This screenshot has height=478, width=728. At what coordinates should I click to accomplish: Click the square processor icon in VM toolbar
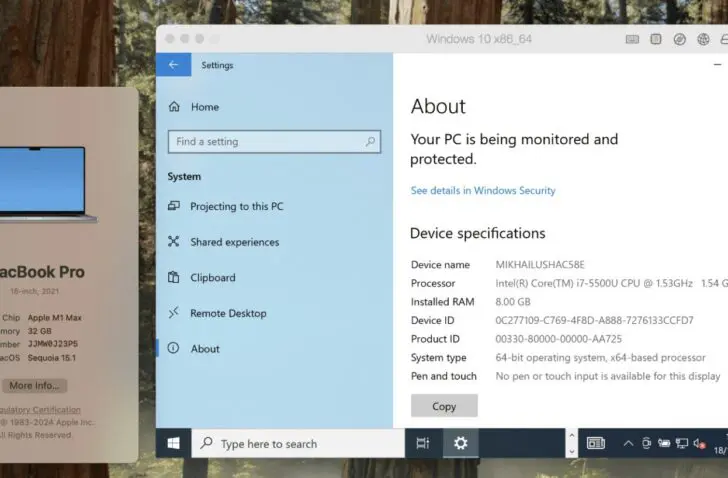click(656, 39)
